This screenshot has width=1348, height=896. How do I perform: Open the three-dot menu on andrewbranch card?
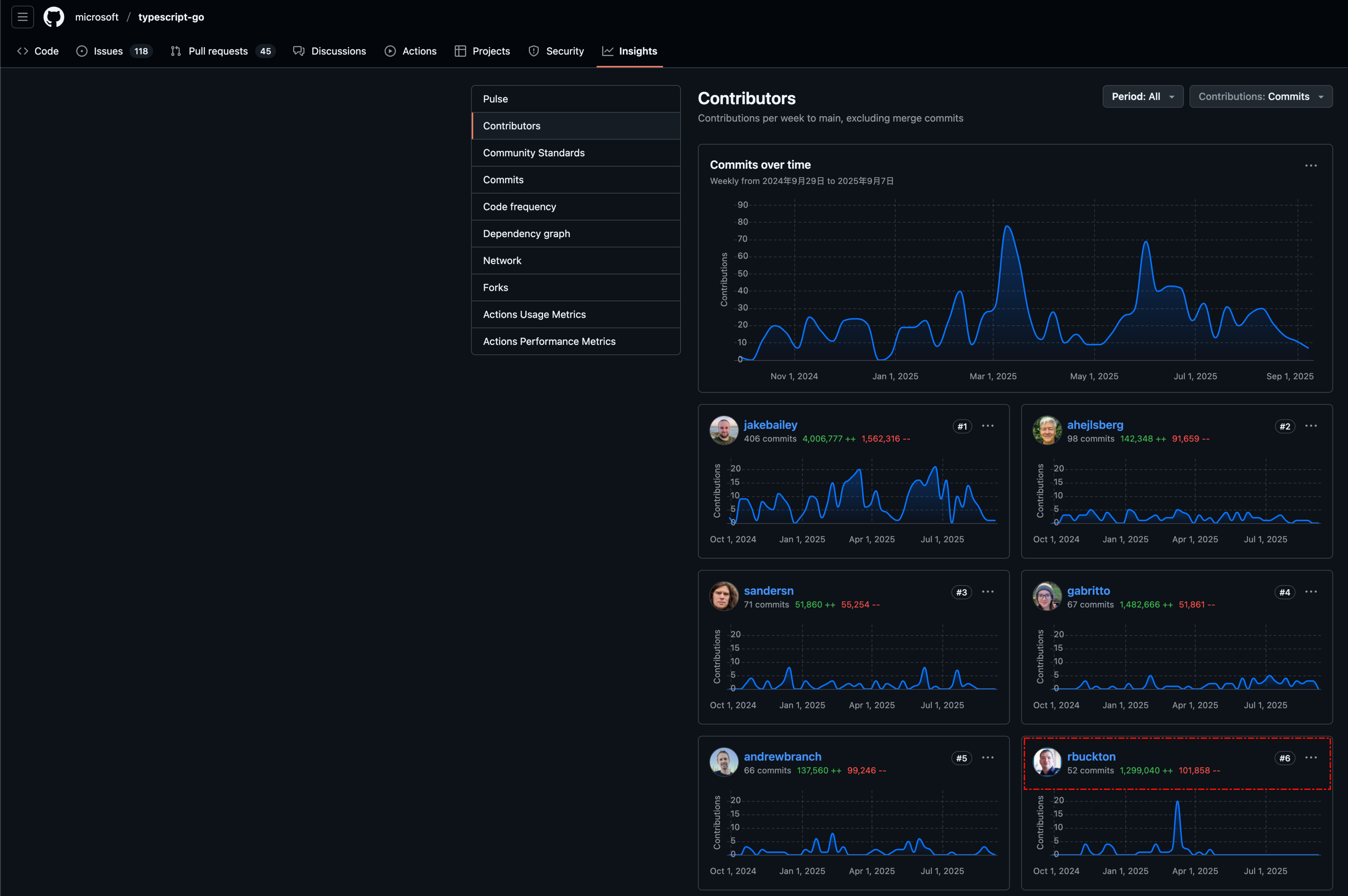click(988, 757)
